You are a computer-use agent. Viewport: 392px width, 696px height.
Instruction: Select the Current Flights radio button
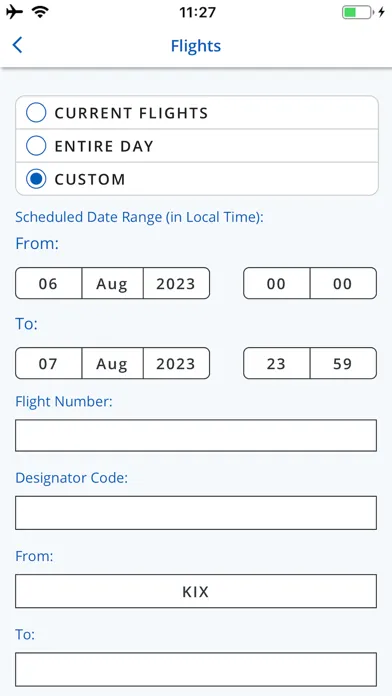197,113
